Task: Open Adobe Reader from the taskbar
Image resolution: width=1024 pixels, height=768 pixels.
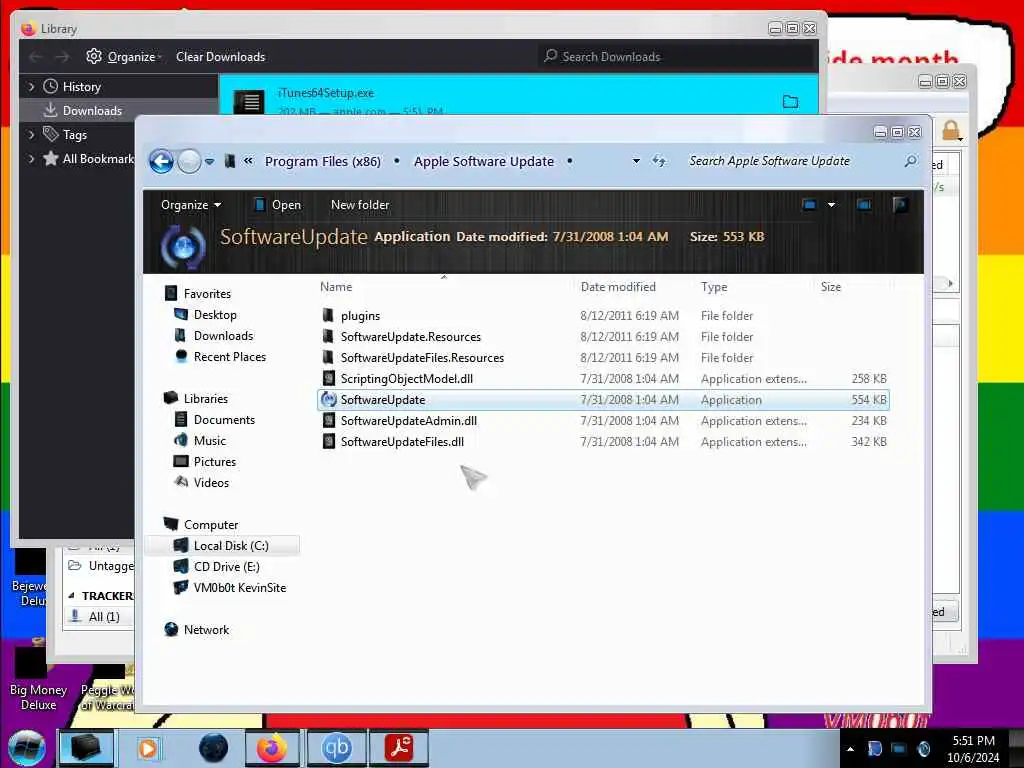Action: (399, 748)
